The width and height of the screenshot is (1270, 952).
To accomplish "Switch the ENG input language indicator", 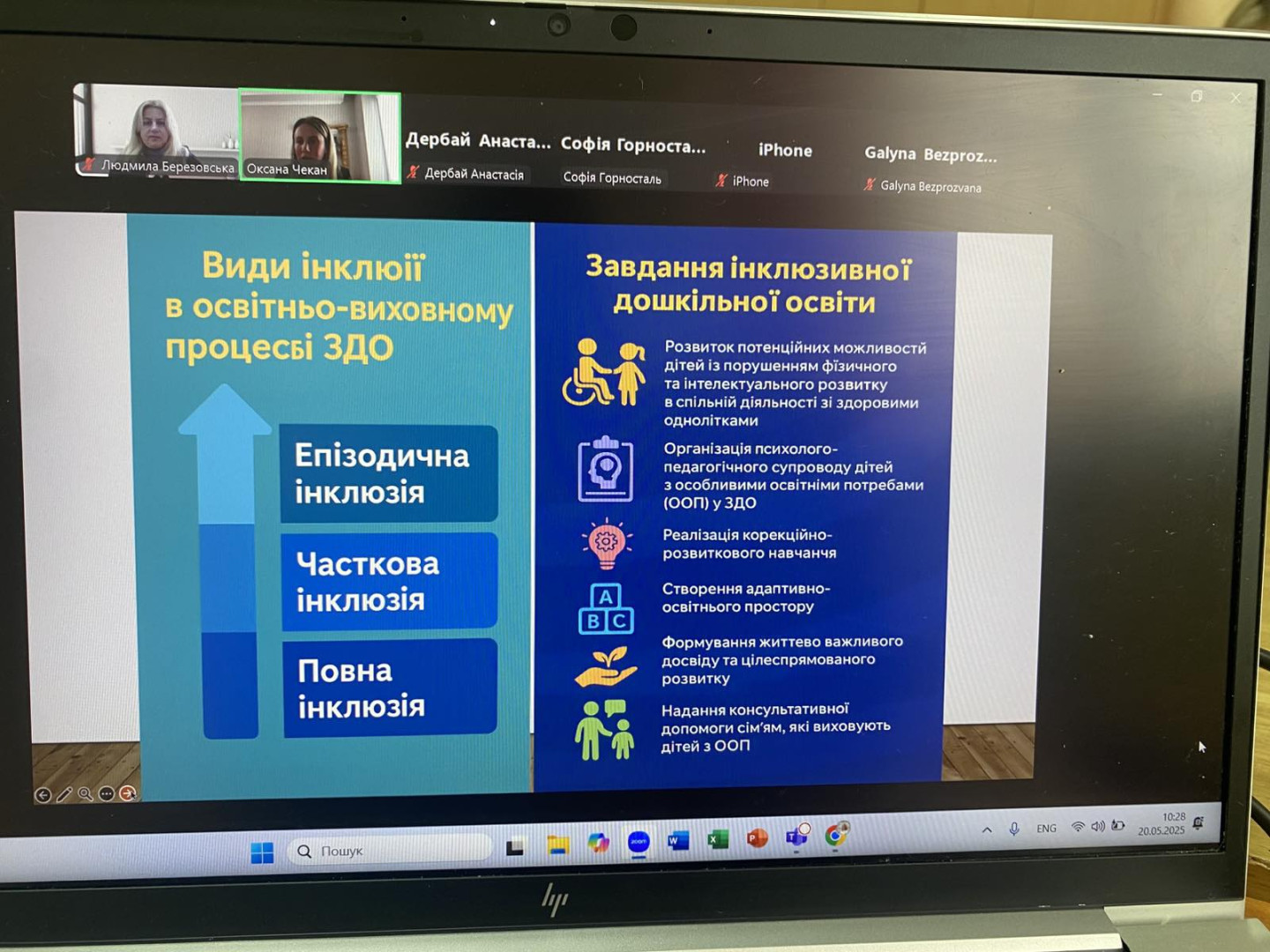I will [x=1046, y=828].
